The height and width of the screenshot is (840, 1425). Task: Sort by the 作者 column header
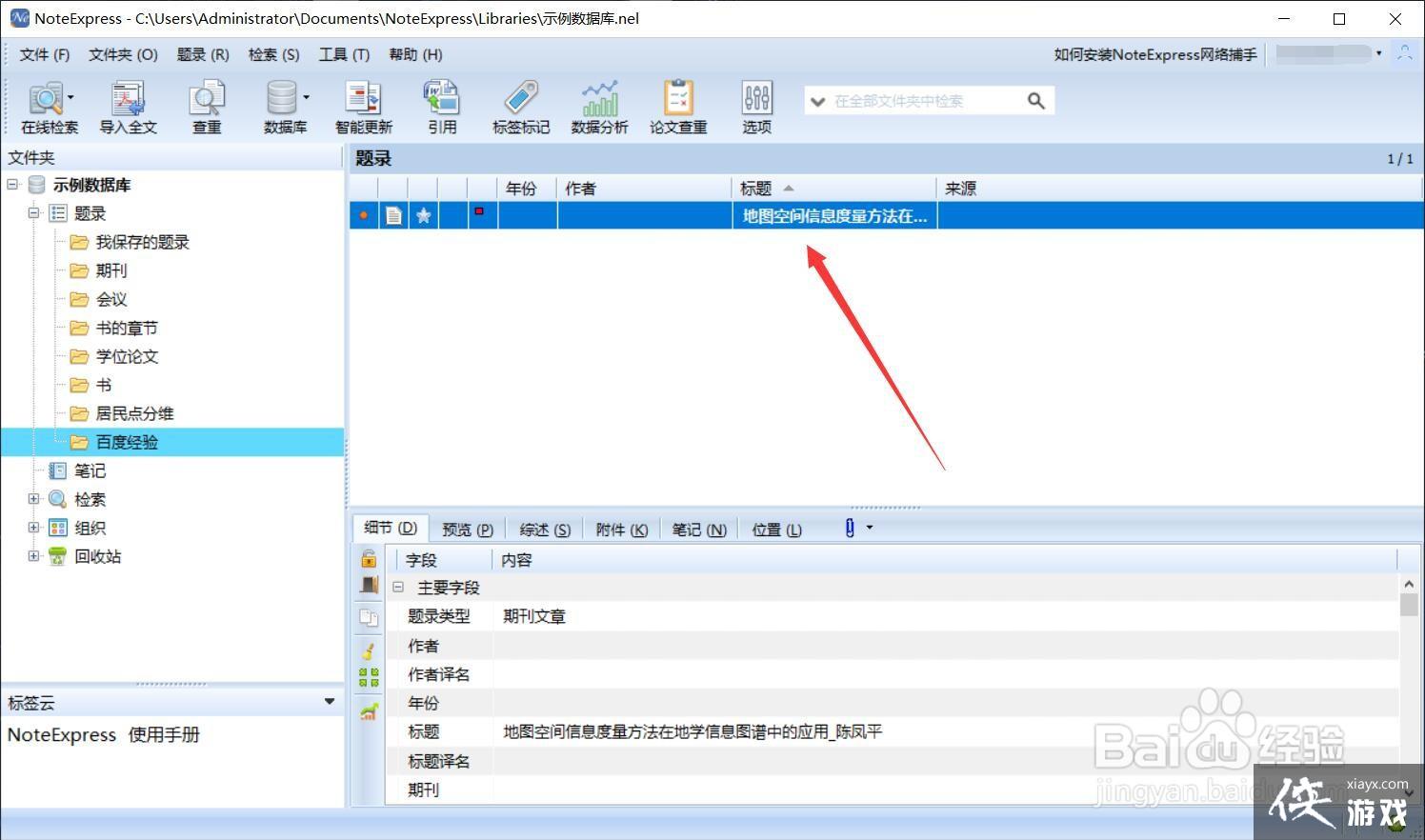(644, 189)
